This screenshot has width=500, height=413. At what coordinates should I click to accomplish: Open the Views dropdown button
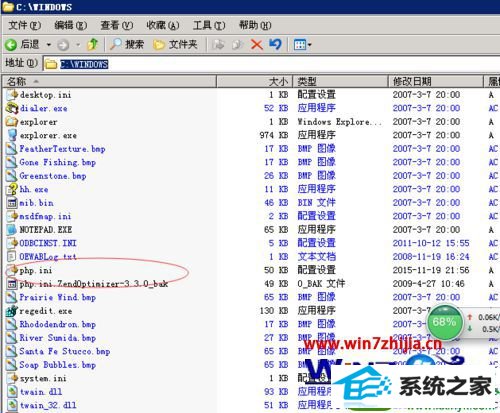[302, 44]
